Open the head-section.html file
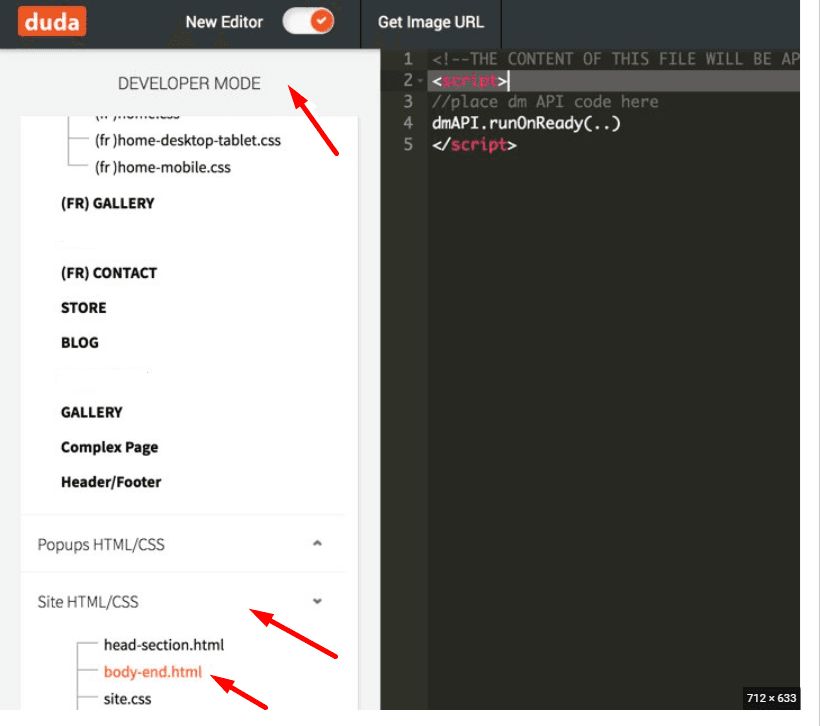 (x=164, y=644)
